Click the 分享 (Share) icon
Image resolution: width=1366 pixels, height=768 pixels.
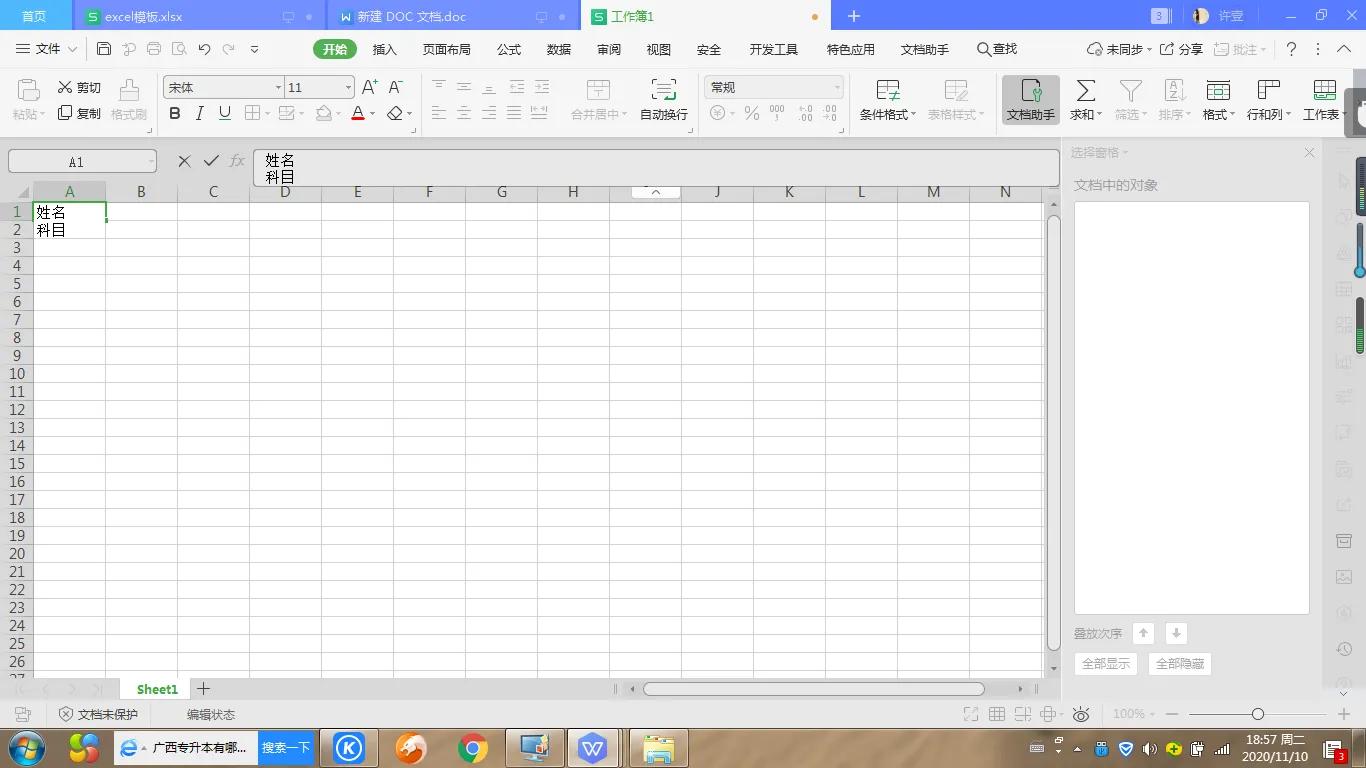click(x=1167, y=49)
